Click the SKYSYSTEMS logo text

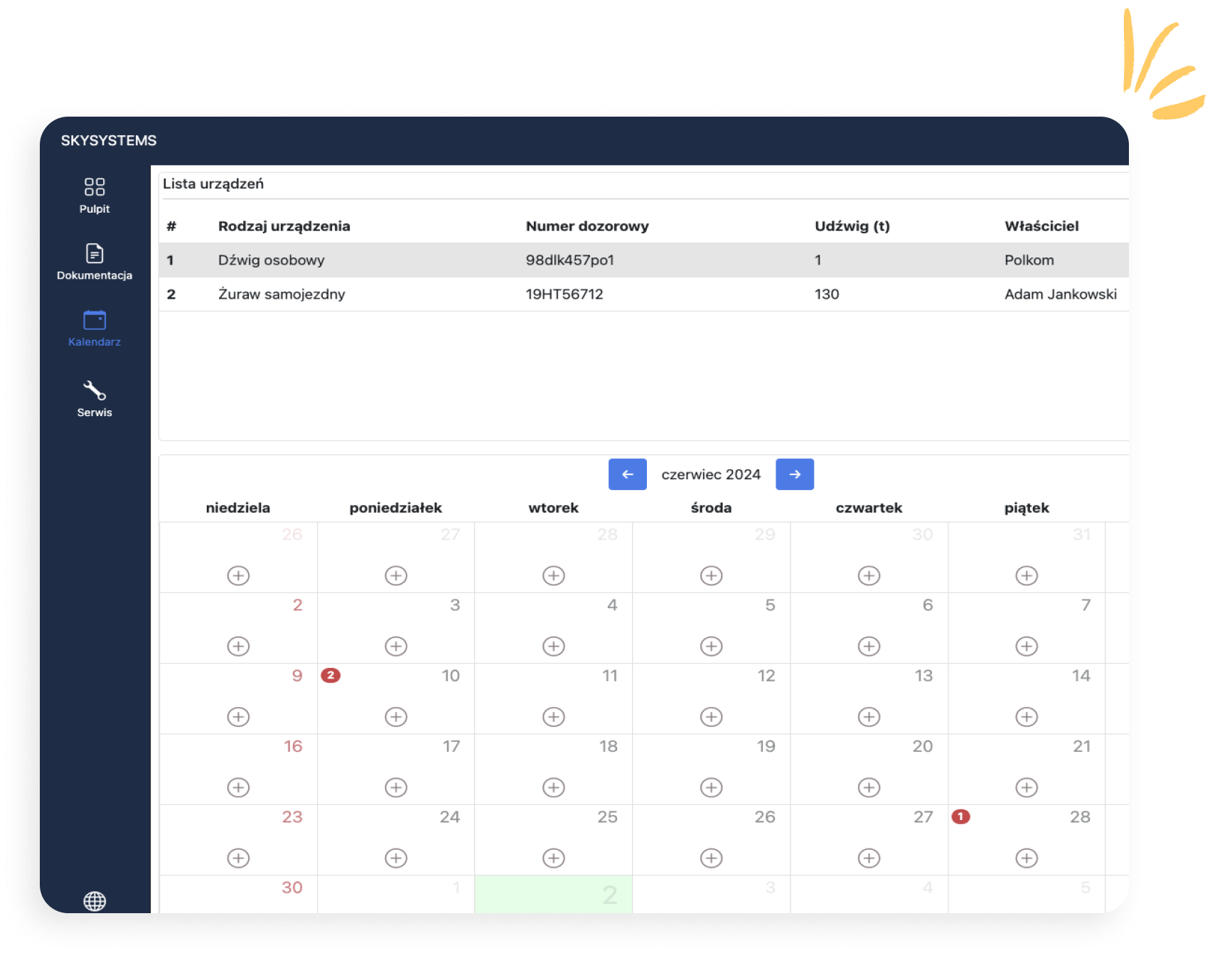click(109, 141)
